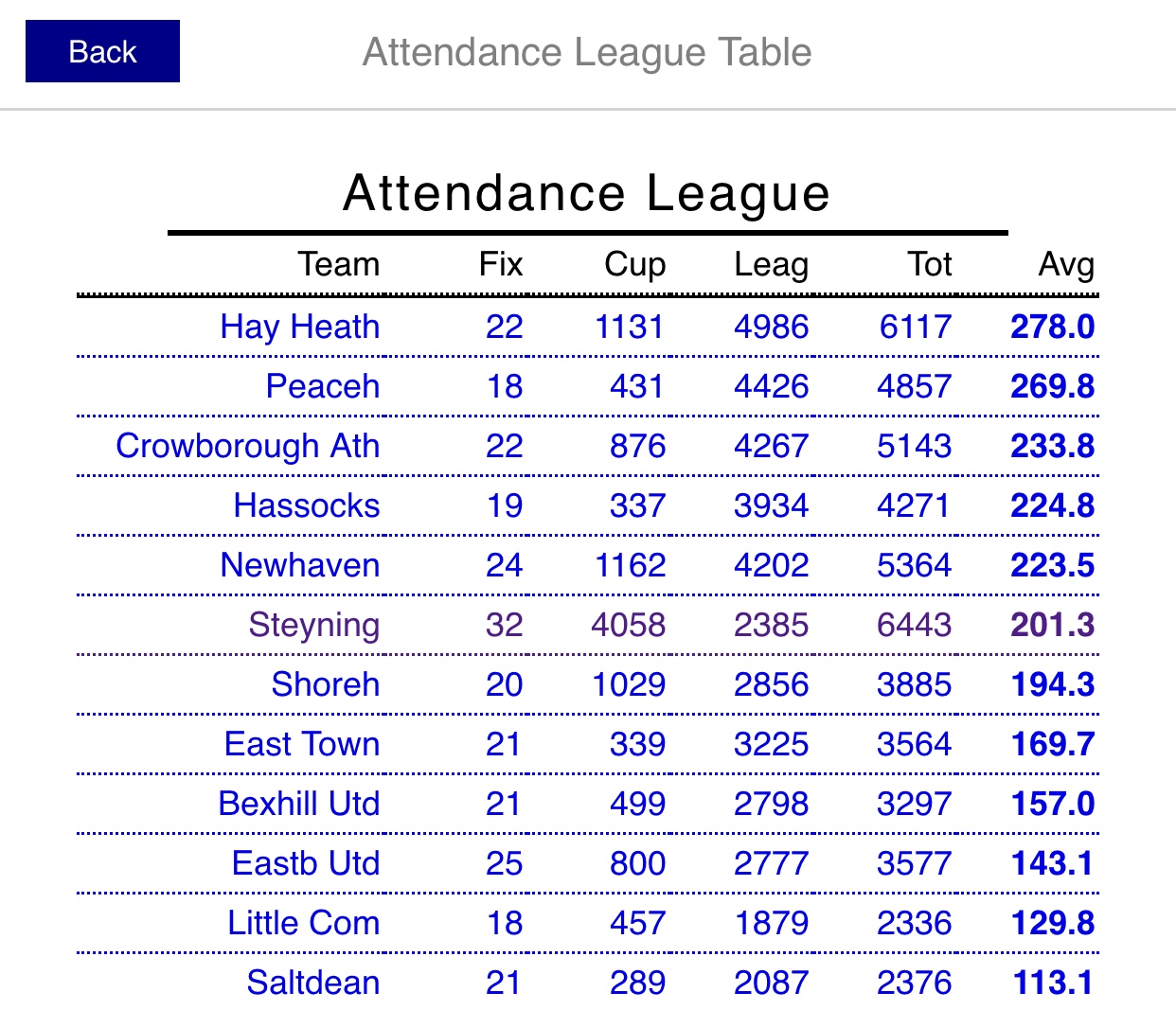Open the East Town team link
The width and height of the screenshot is (1176, 1010).
click(302, 744)
